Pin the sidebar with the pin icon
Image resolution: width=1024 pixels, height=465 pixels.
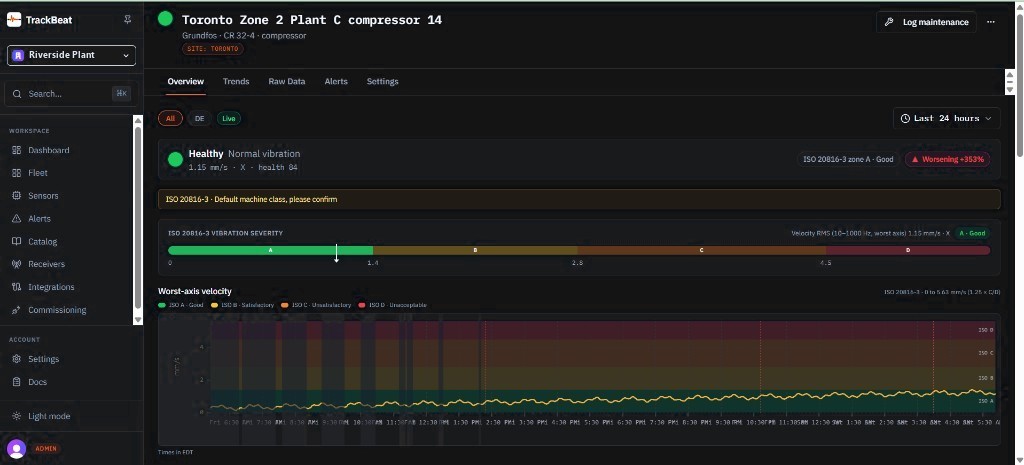point(127,20)
